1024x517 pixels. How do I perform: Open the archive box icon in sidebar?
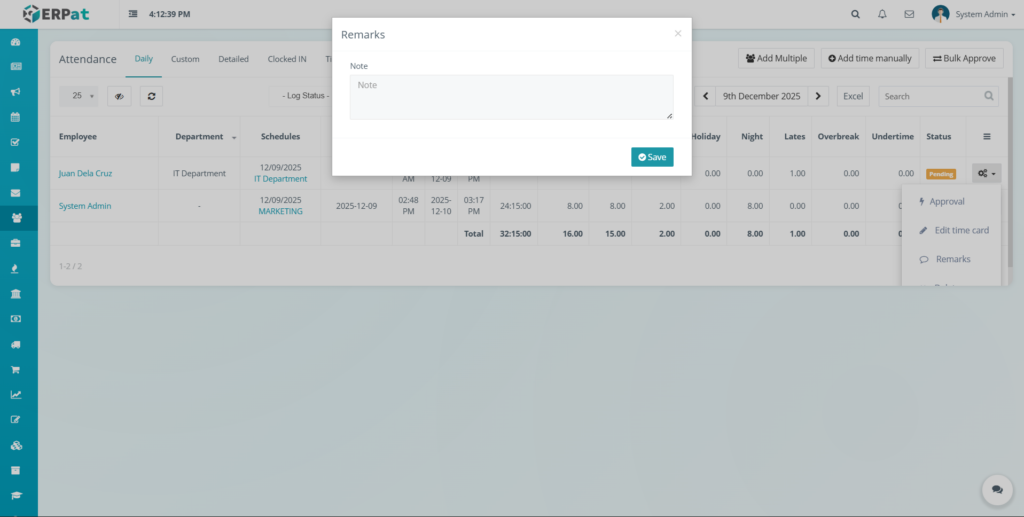[16, 471]
